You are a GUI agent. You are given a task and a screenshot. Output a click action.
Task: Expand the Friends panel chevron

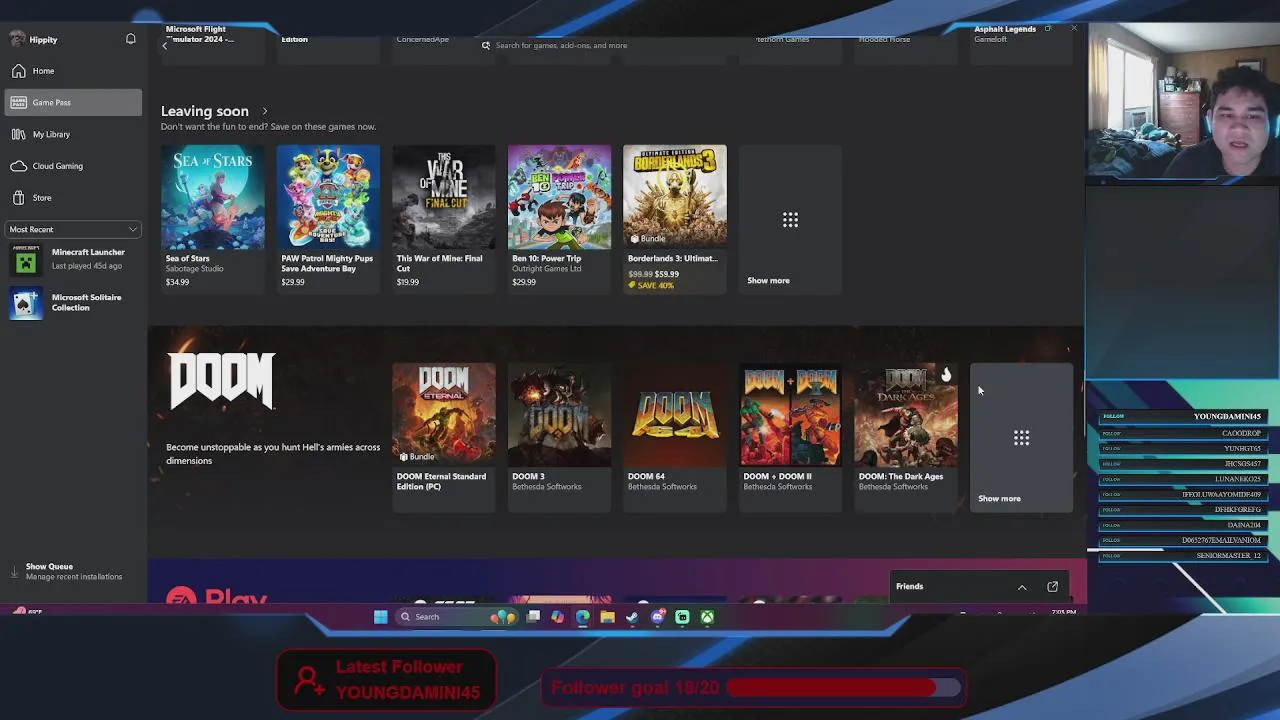(1022, 587)
